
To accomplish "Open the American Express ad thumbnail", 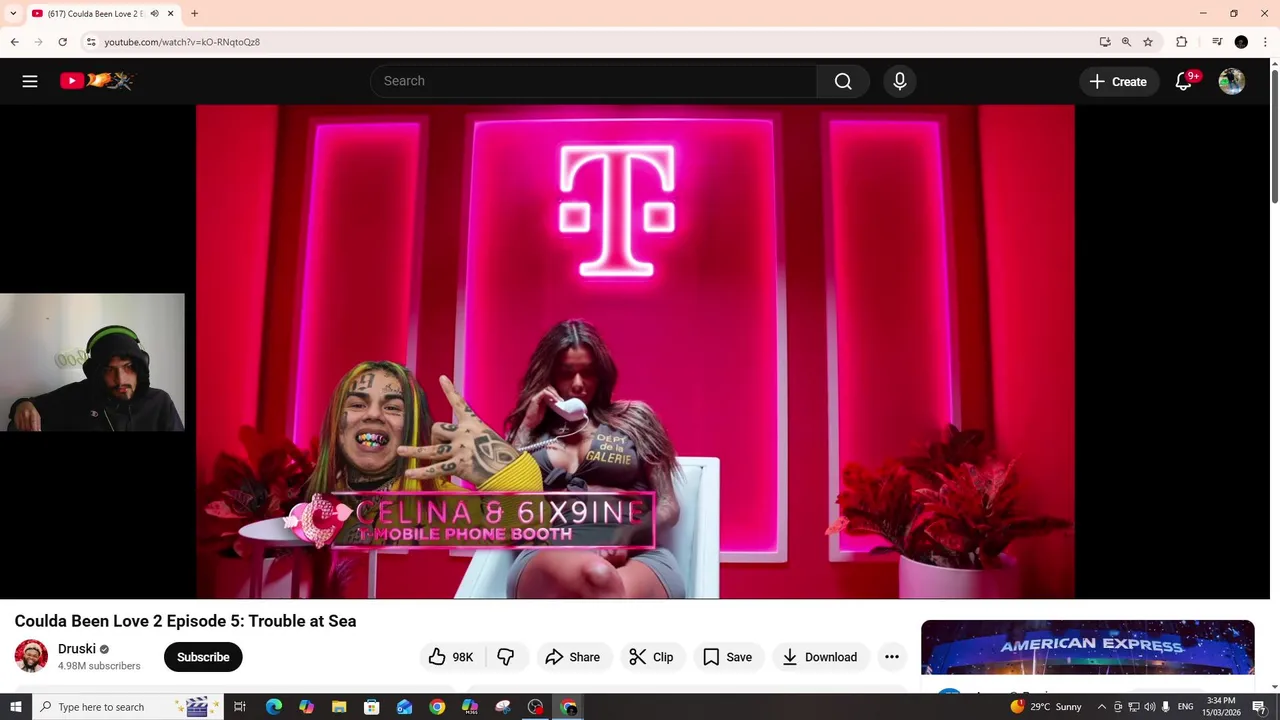I will pos(1087,648).
